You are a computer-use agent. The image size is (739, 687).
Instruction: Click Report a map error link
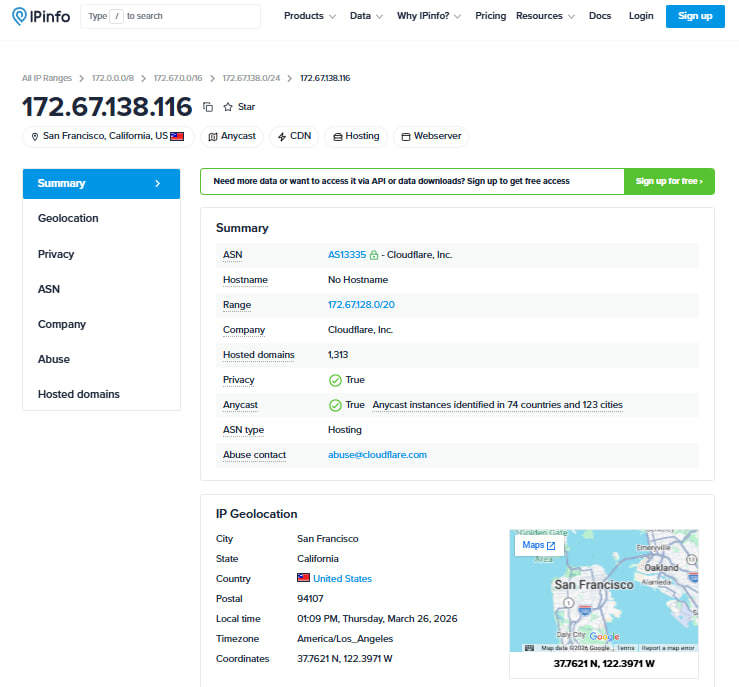click(668, 648)
